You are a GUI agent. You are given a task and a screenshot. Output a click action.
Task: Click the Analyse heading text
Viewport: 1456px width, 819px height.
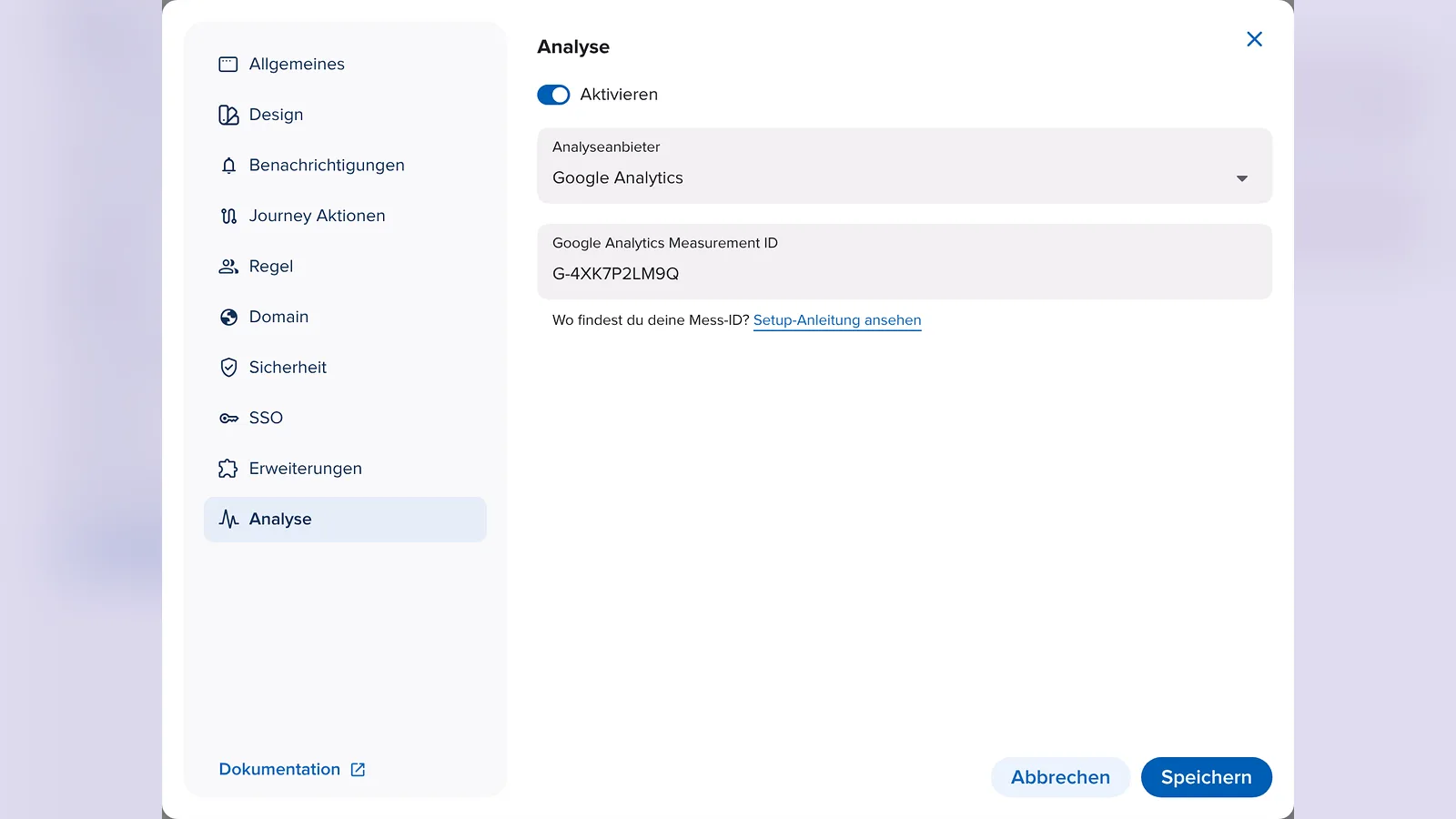point(573,47)
